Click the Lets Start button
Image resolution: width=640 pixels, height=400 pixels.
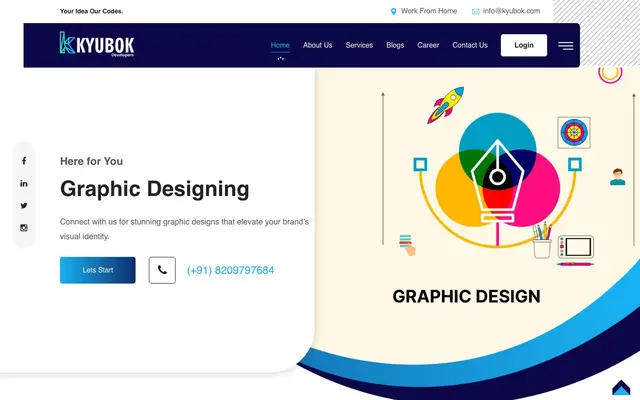pyautogui.click(x=98, y=270)
